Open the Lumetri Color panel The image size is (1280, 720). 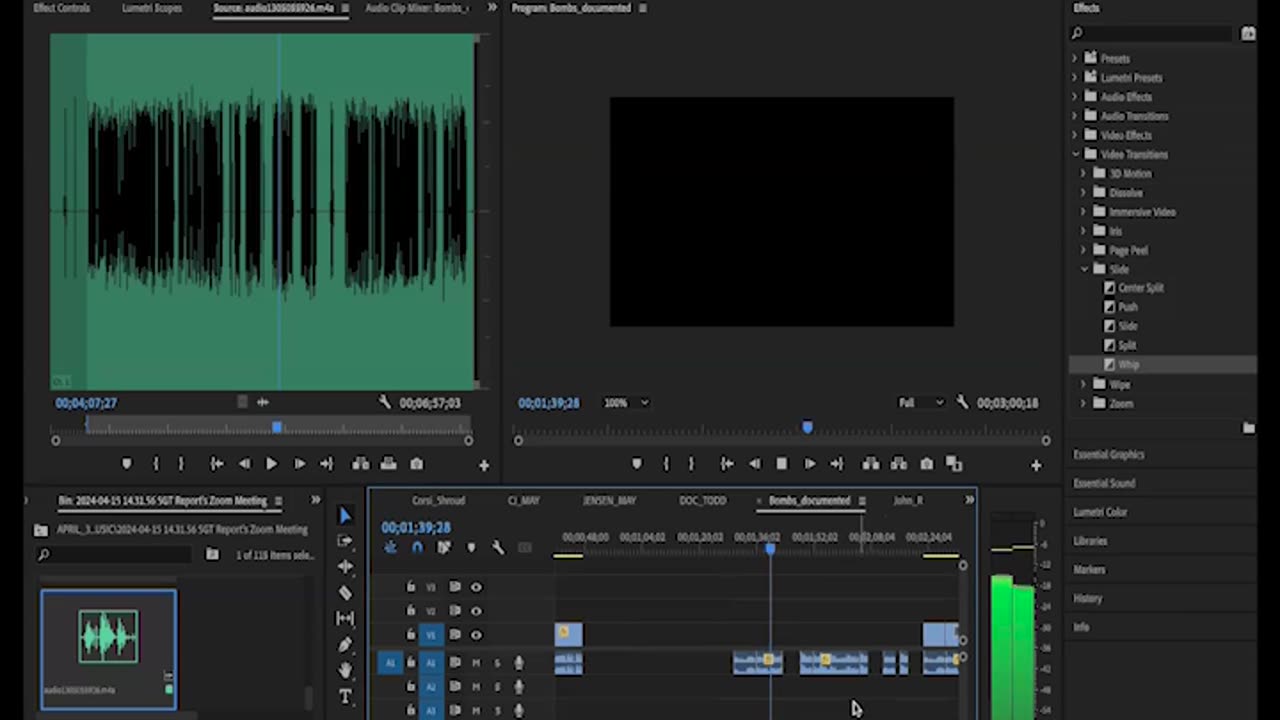click(x=1100, y=512)
